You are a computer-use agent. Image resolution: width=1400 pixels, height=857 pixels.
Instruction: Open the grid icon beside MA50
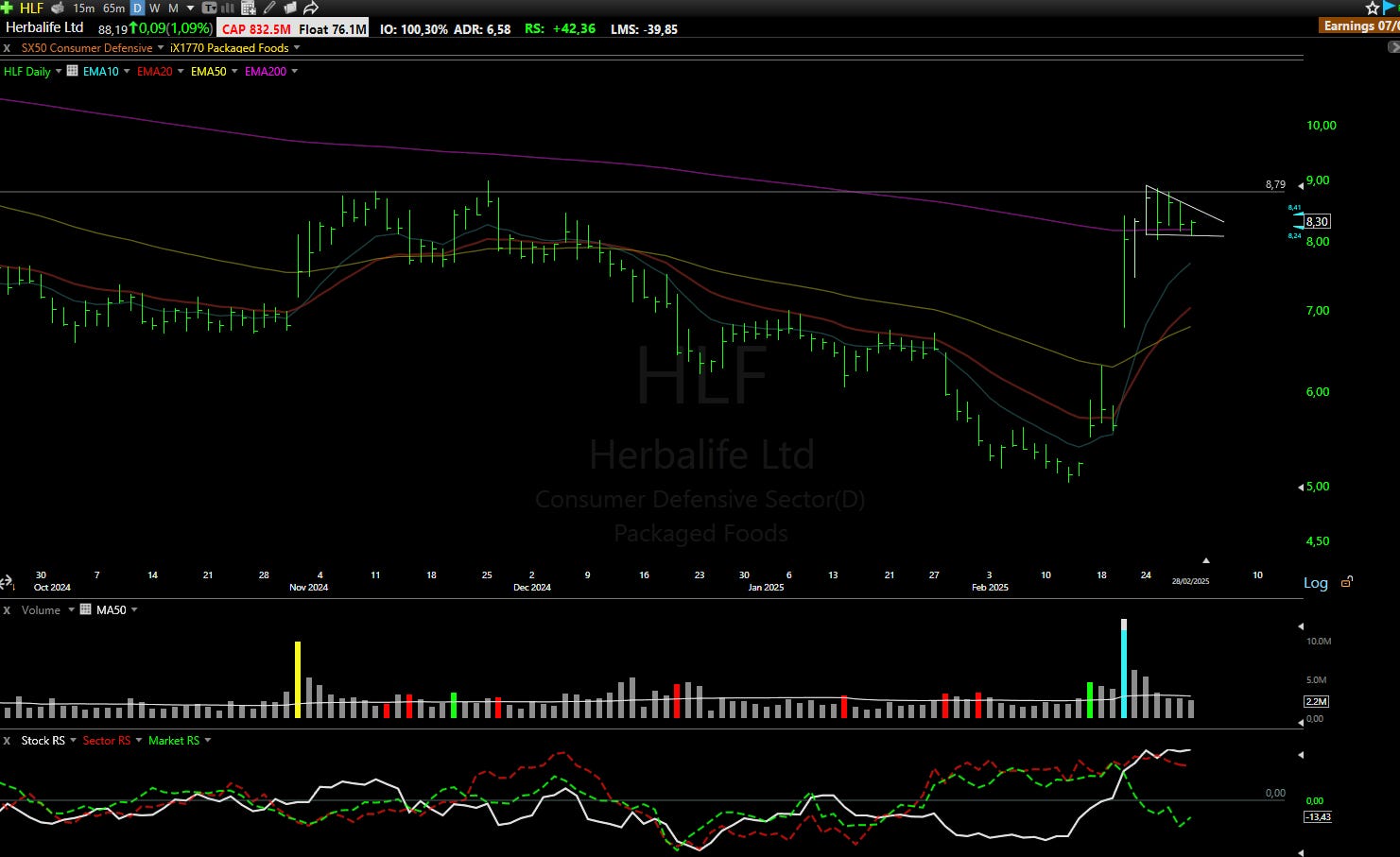(86, 609)
